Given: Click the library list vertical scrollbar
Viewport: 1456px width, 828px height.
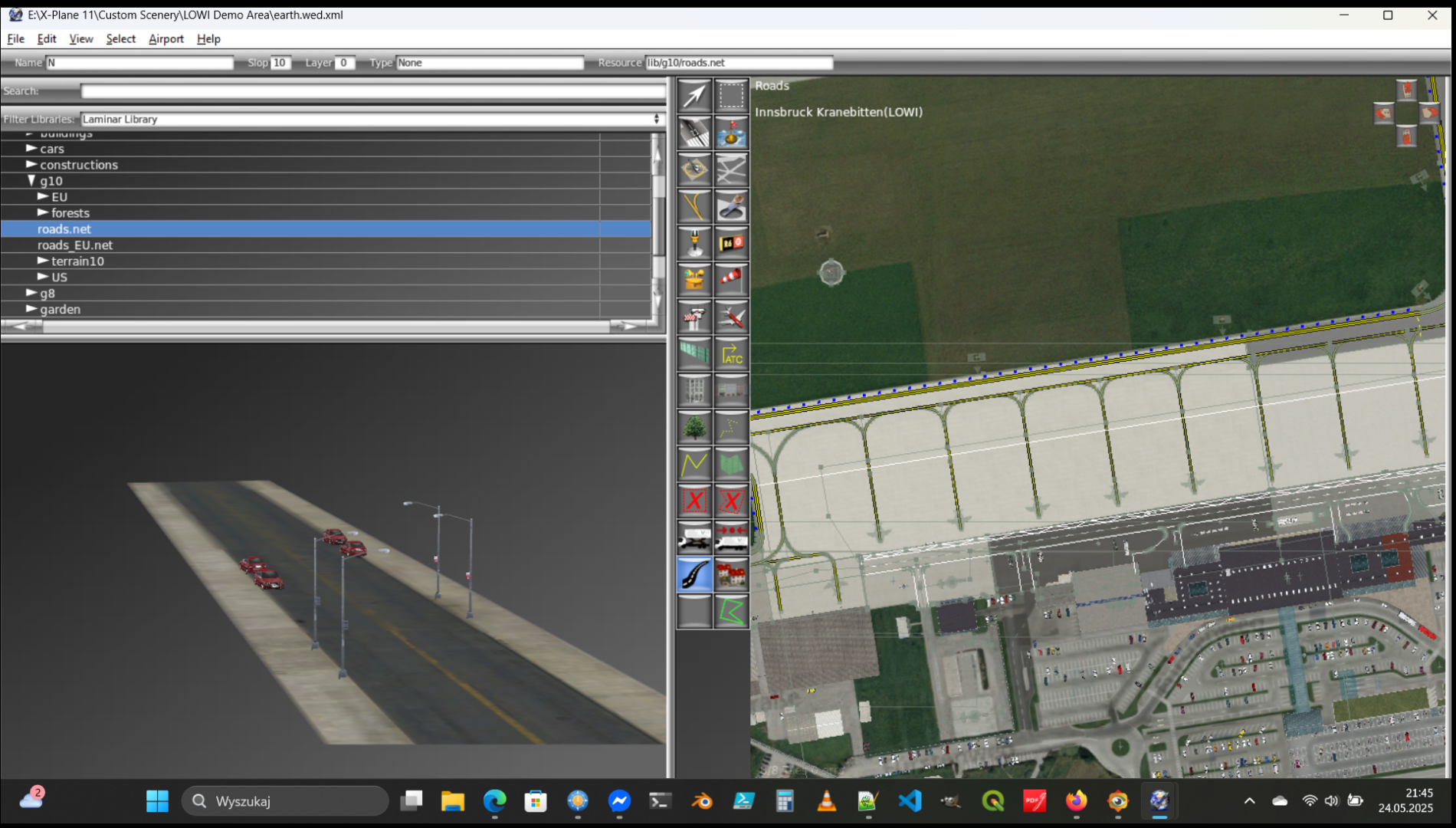Looking at the screenshot, I should click(x=657, y=225).
